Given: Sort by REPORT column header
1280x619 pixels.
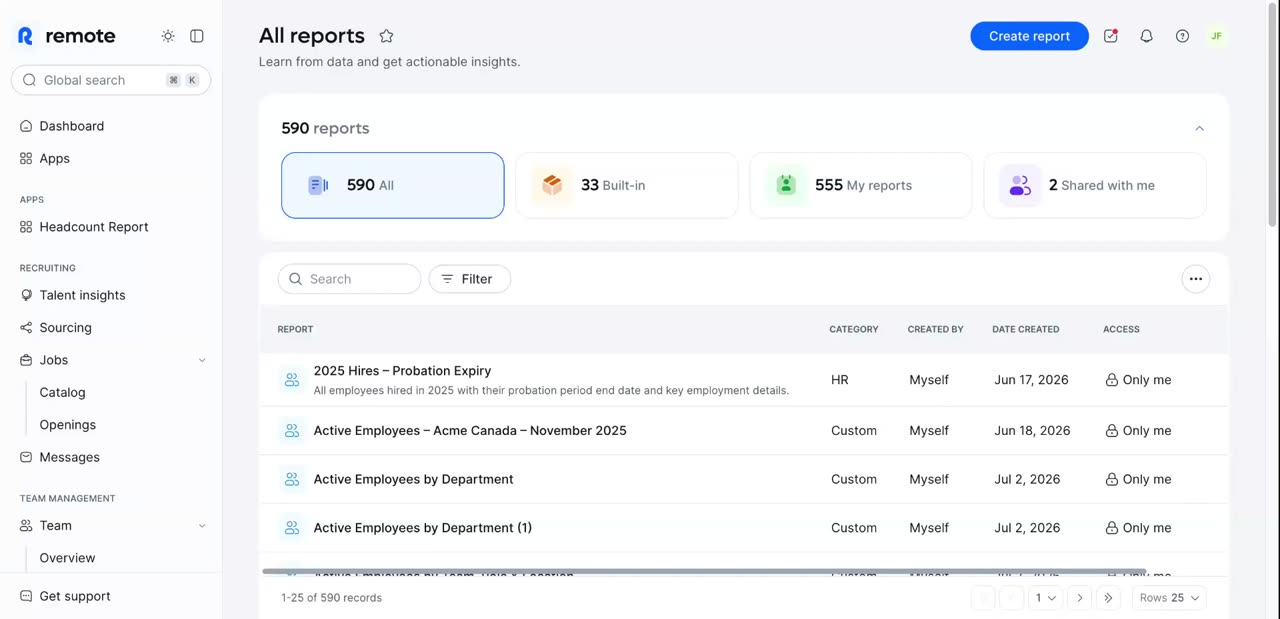Looking at the screenshot, I should 295,329.
